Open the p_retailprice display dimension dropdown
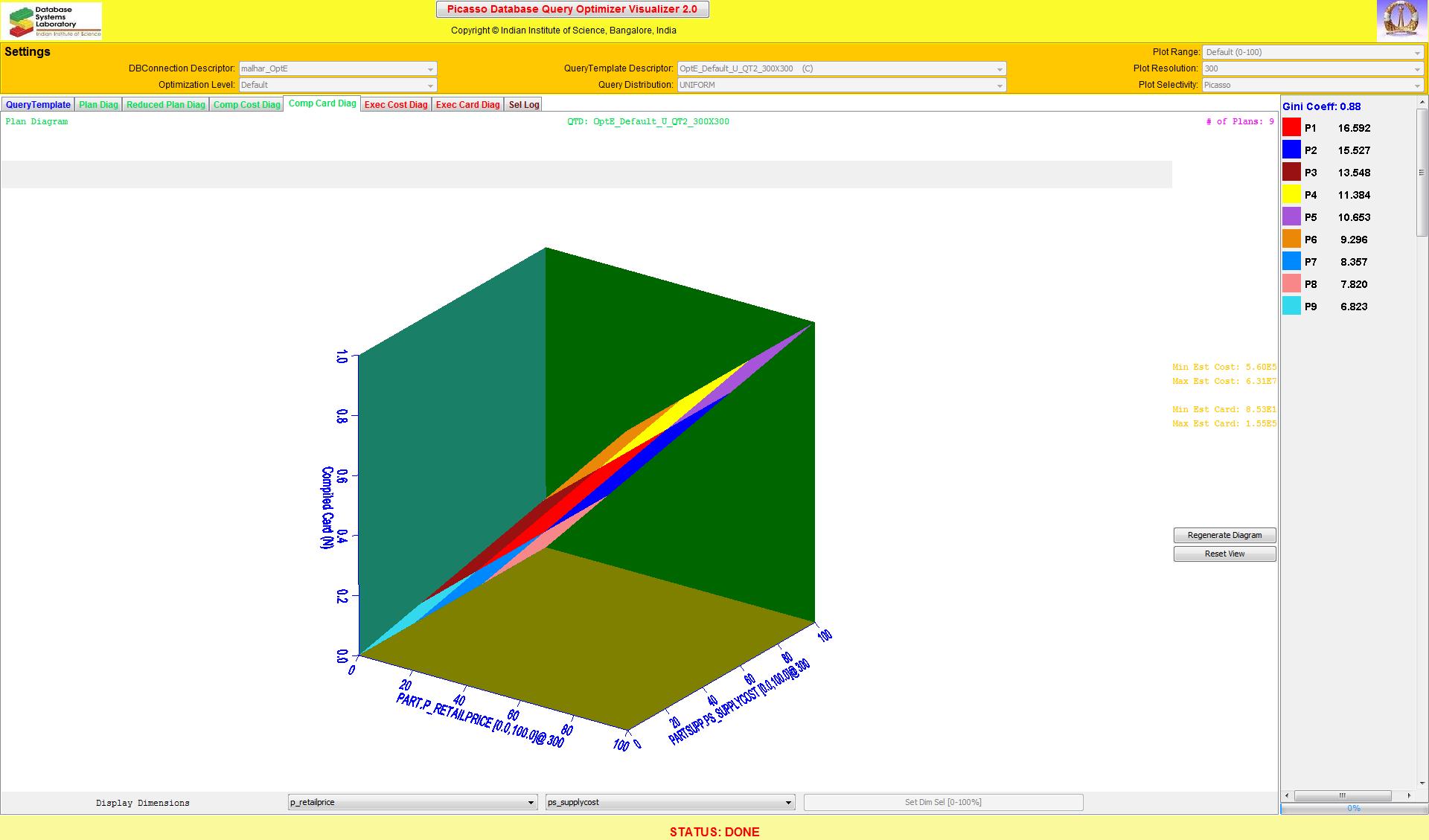Viewport: 1429px width, 840px height. point(412,802)
